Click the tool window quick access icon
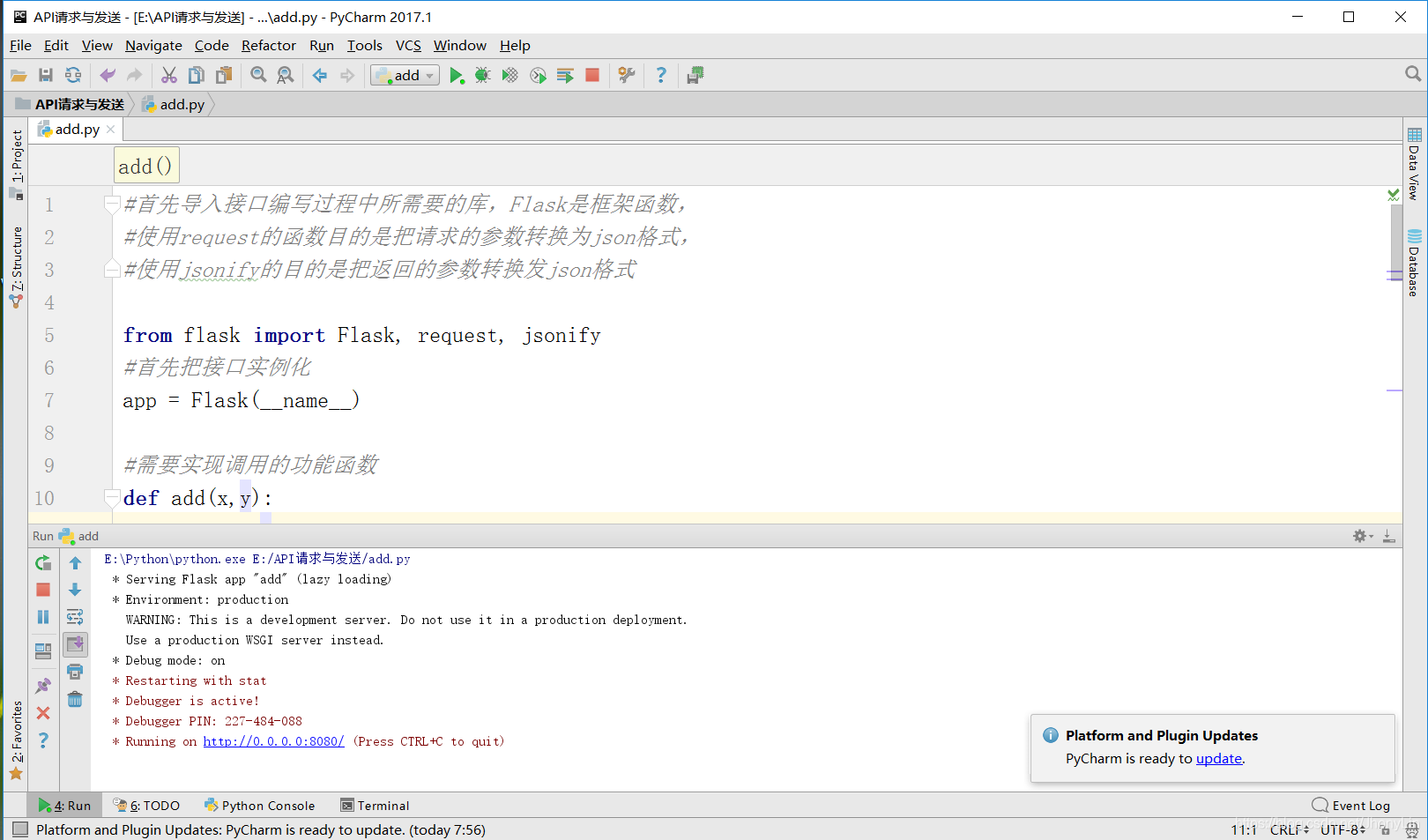Viewport: 1428px width, 840px height. [19, 829]
